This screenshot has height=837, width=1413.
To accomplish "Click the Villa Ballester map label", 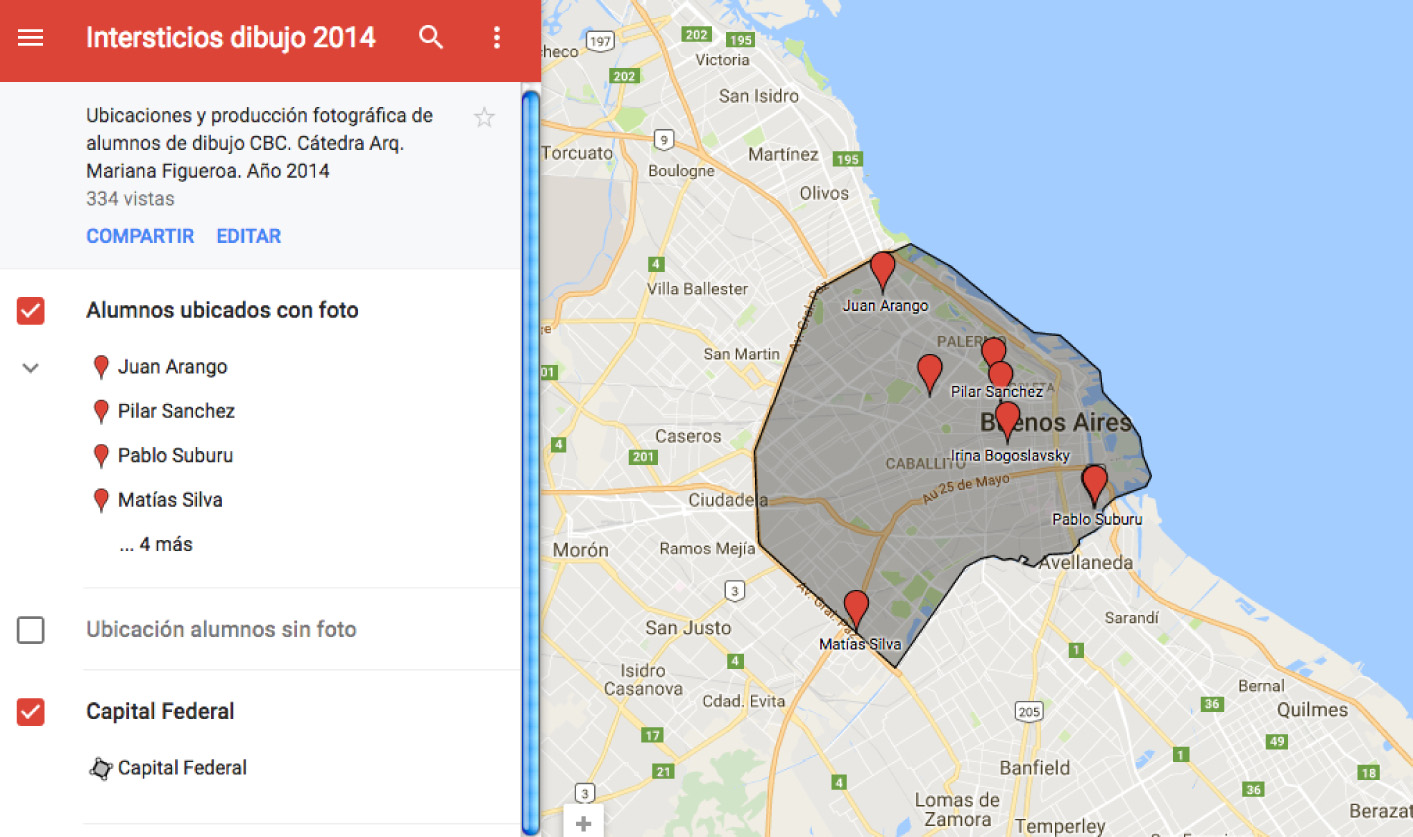I will point(698,289).
